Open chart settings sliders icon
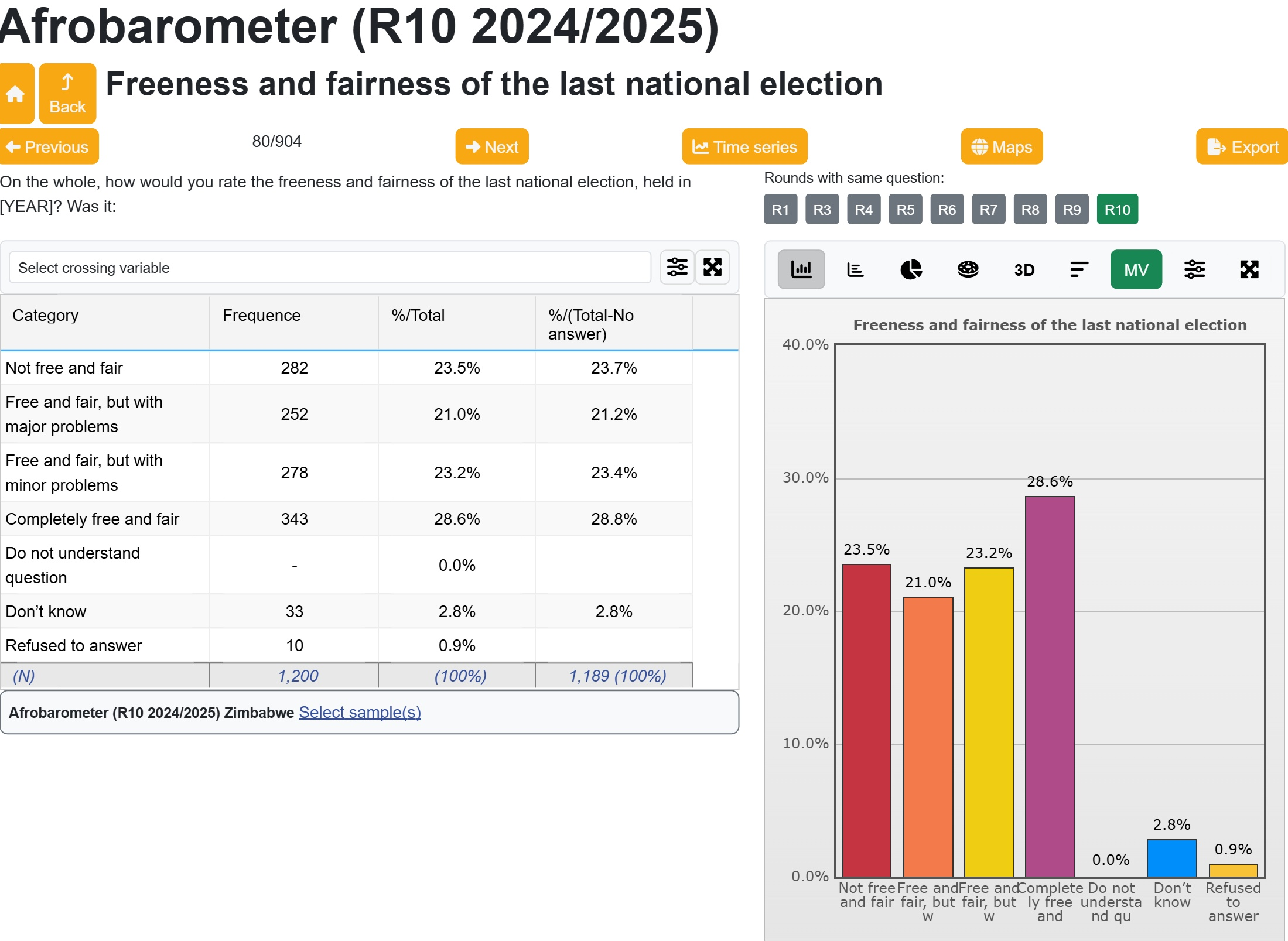This screenshot has height=941, width=1288. 1194,269
